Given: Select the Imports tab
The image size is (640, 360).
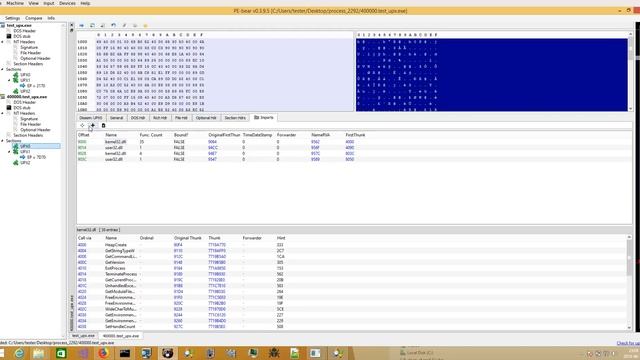Looking at the screenshot, I should (264, 118).
